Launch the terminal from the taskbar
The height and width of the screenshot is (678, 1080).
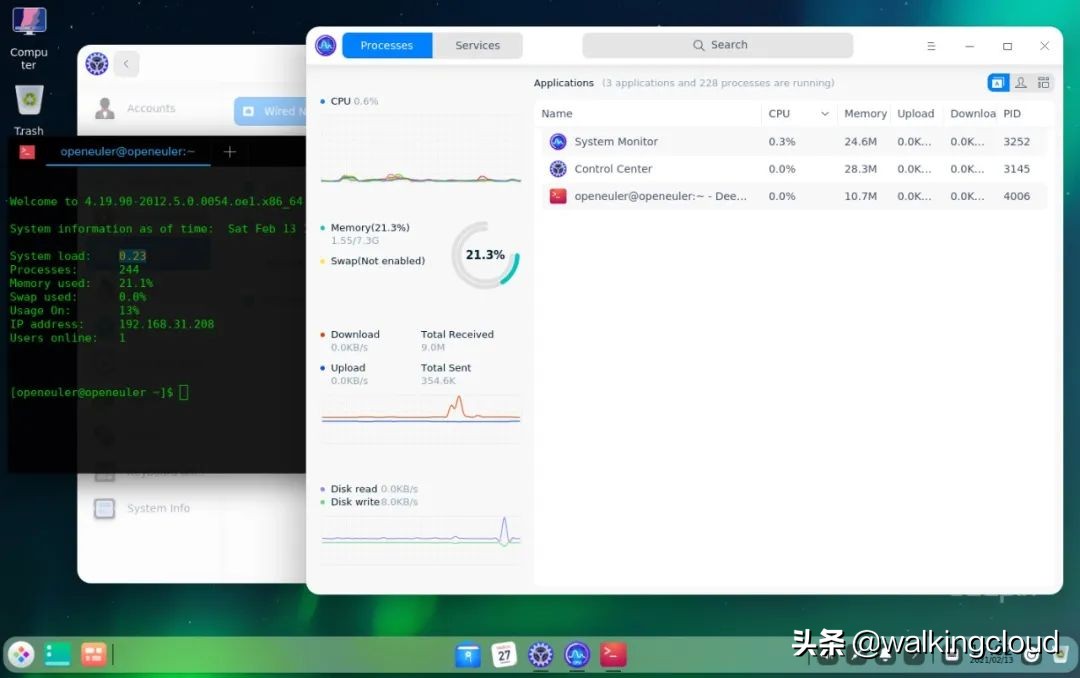point(613,653)
